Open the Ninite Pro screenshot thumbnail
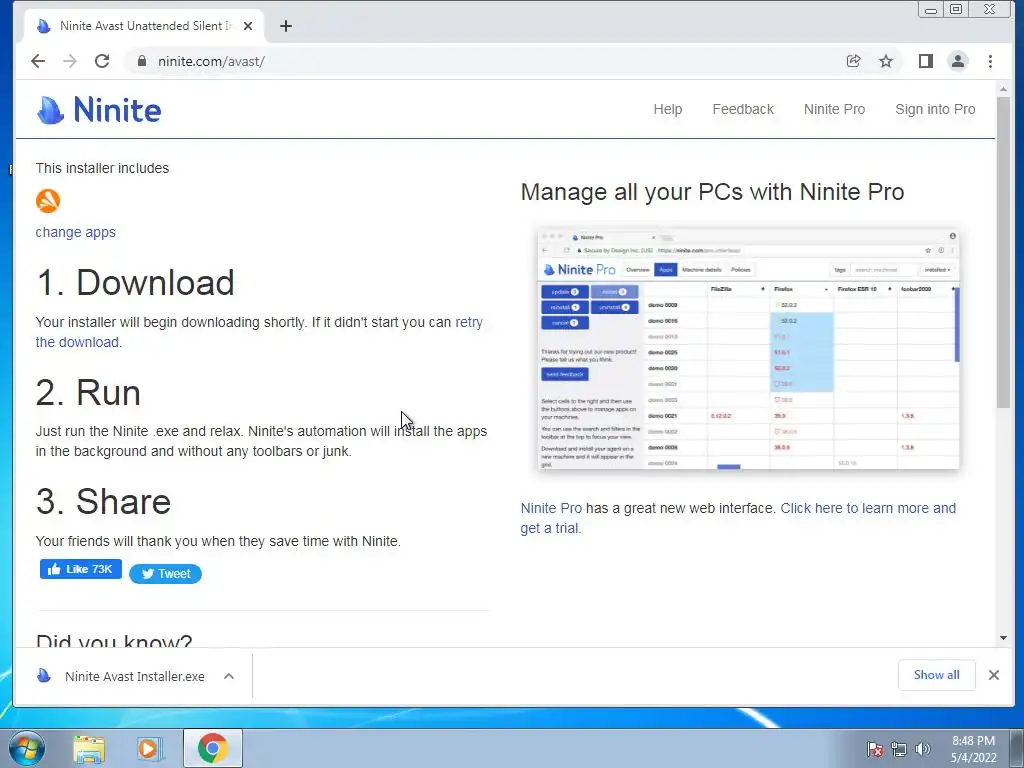 point(748,349)
